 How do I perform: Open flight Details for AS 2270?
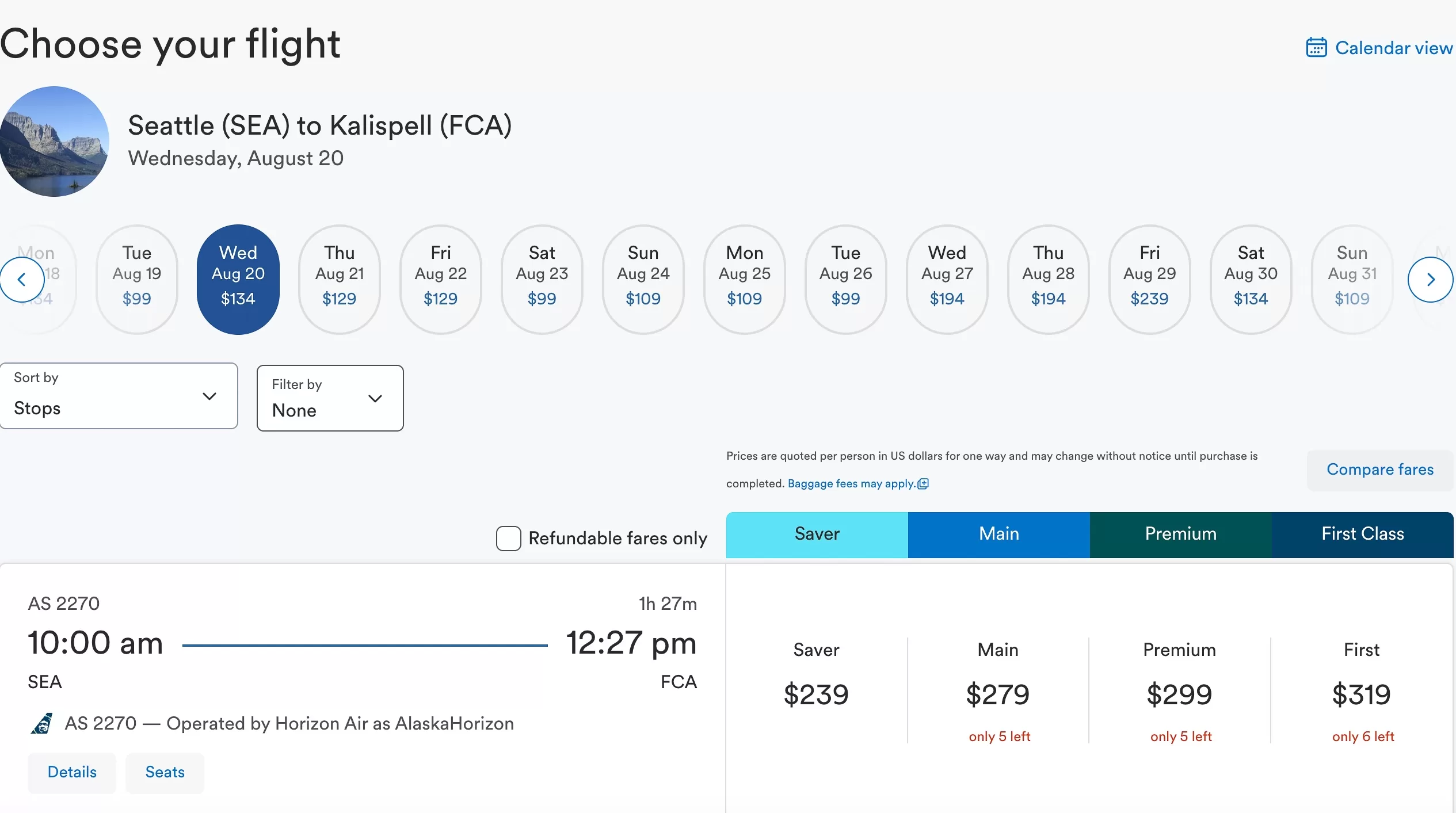pyautogui.click(x=72, y=772)
